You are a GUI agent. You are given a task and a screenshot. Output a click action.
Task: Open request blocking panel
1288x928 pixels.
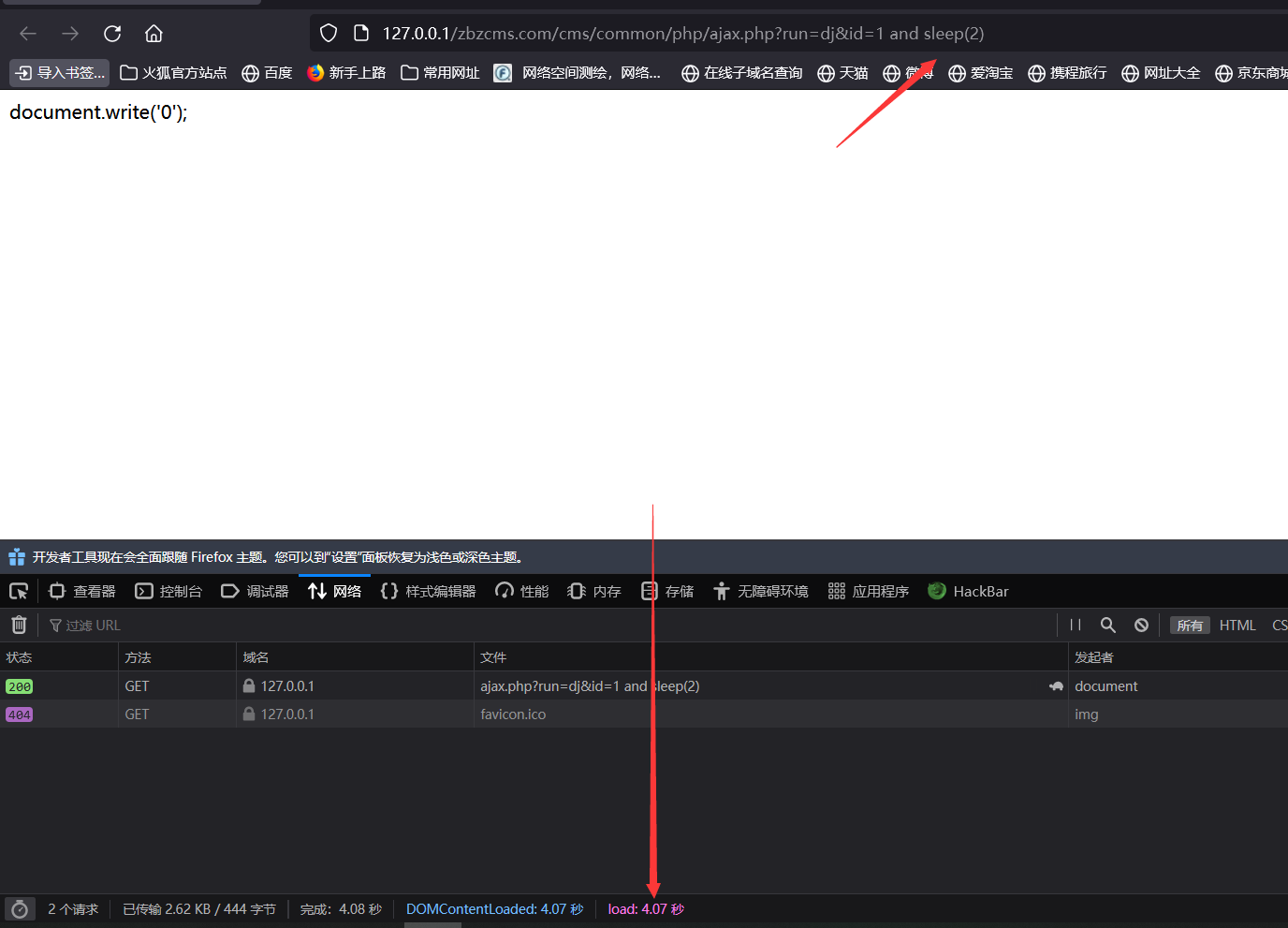pyautogui.click(x=1141, y=625)
